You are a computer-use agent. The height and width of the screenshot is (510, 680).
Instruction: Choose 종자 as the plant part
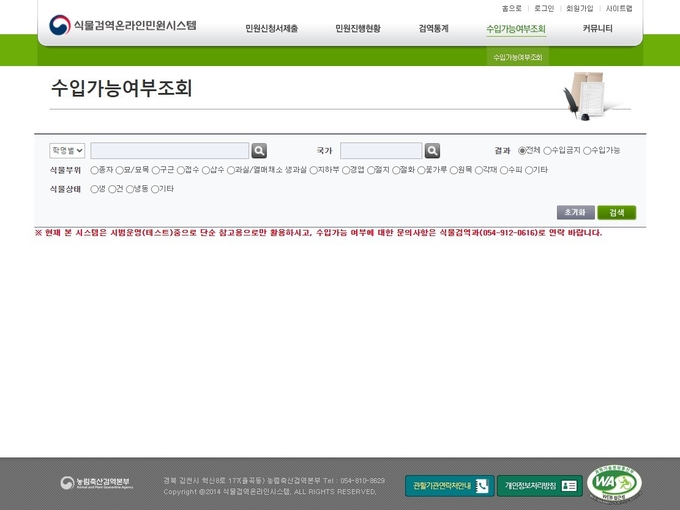coord(94,170)
